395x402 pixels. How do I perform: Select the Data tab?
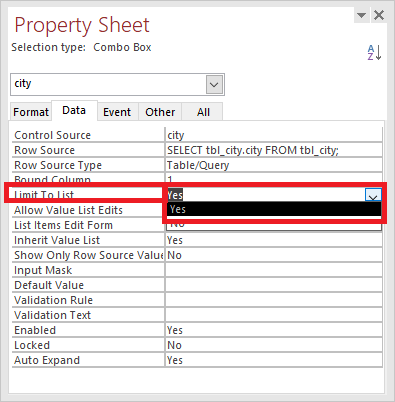click(74, 110)
